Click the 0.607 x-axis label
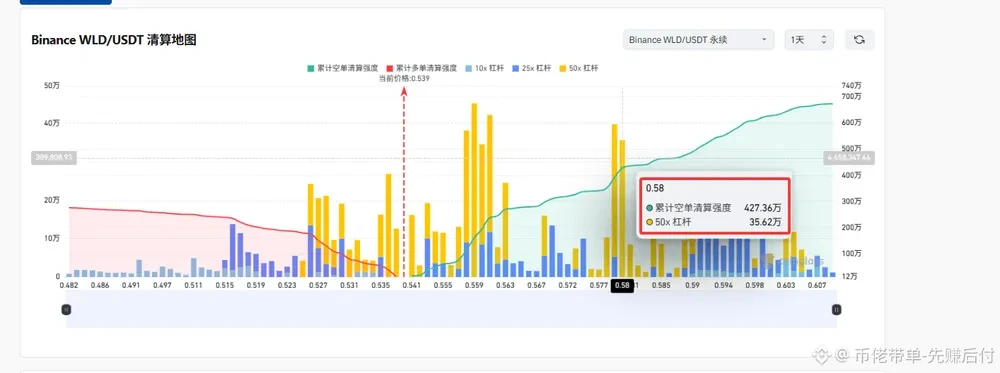The width and height of the screenshot is (1000, 373). pos(818,286)
